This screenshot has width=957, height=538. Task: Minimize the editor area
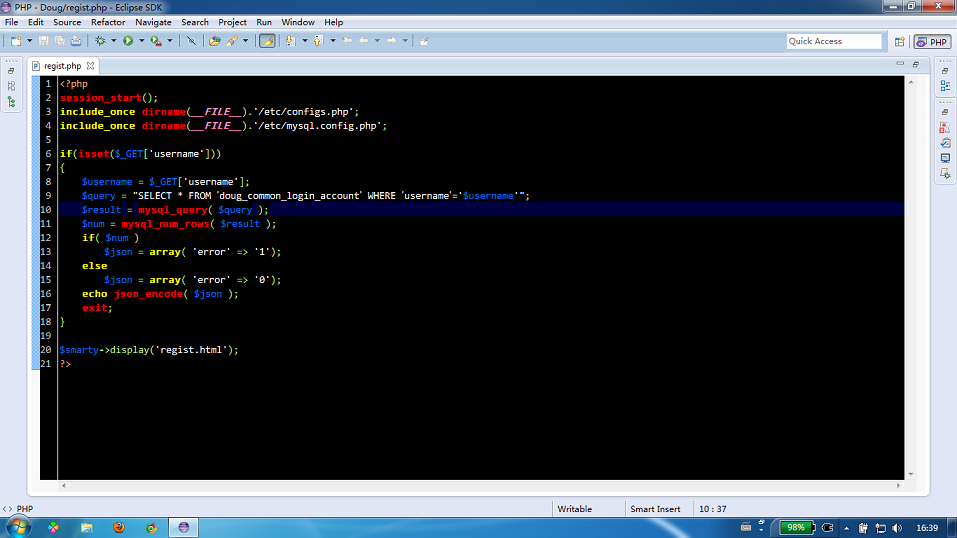click(x=900, y=64)
